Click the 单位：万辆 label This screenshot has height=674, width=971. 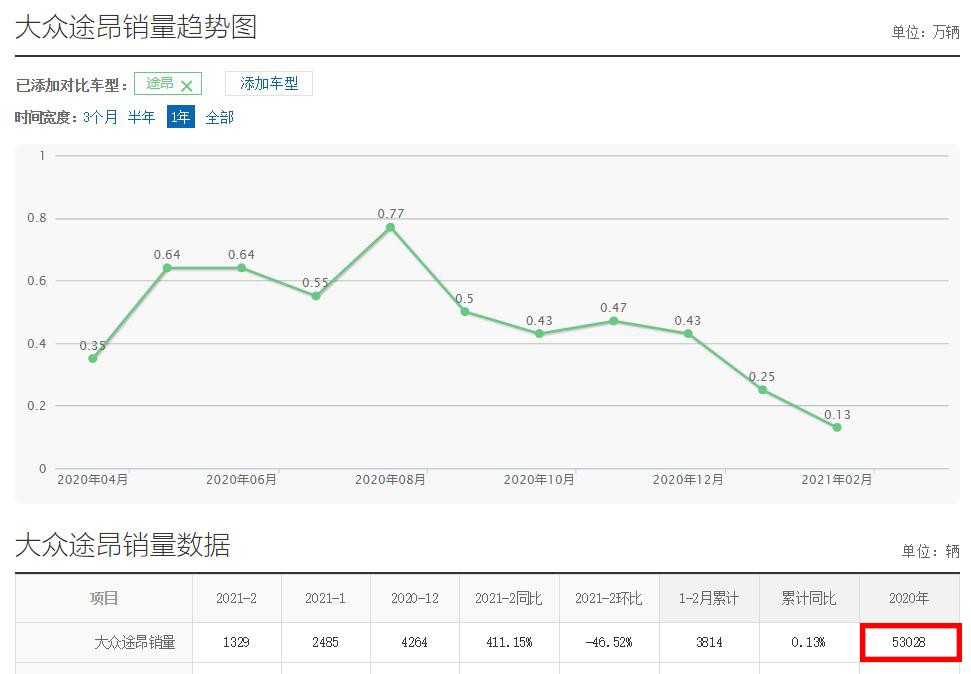(925, 32)
